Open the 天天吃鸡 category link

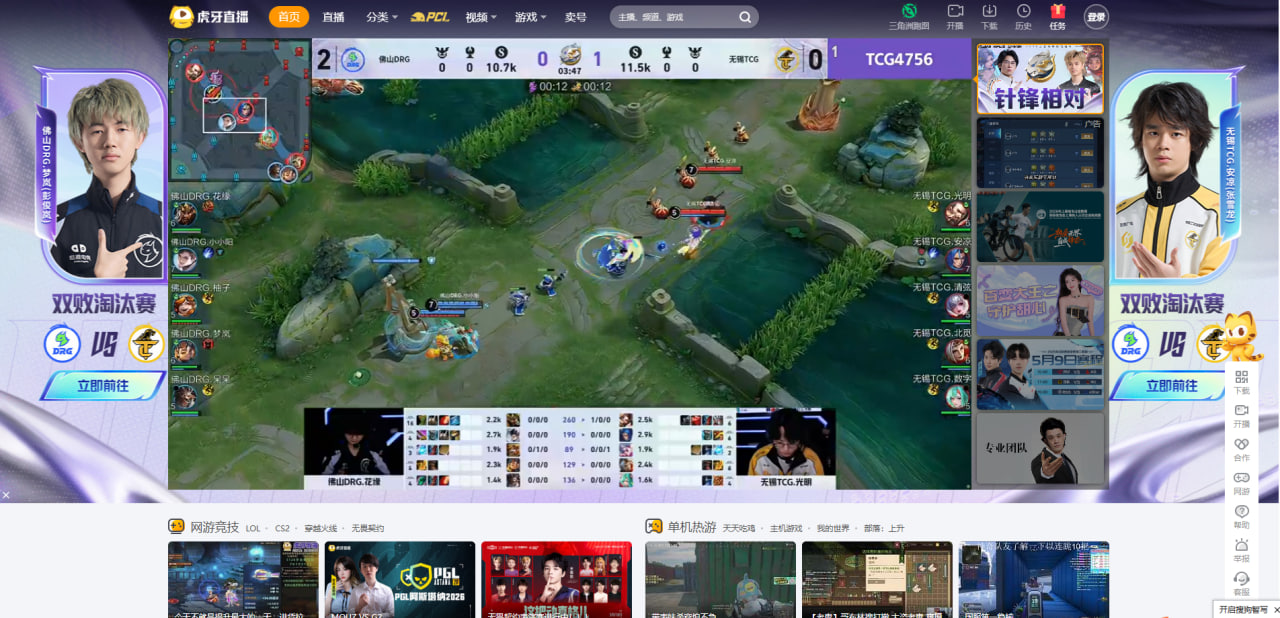pyautogui.click(x=739, y=528)
